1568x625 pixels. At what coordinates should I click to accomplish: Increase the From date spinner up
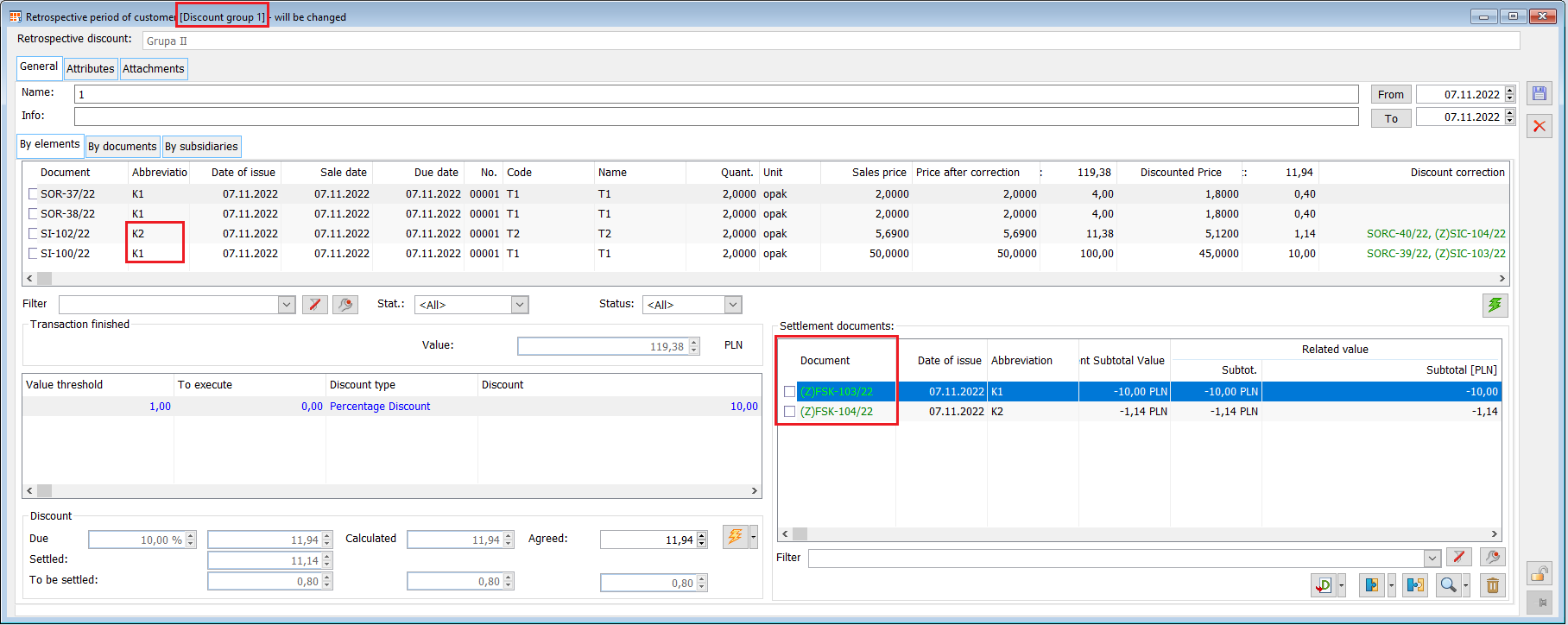pos(1510,91)
